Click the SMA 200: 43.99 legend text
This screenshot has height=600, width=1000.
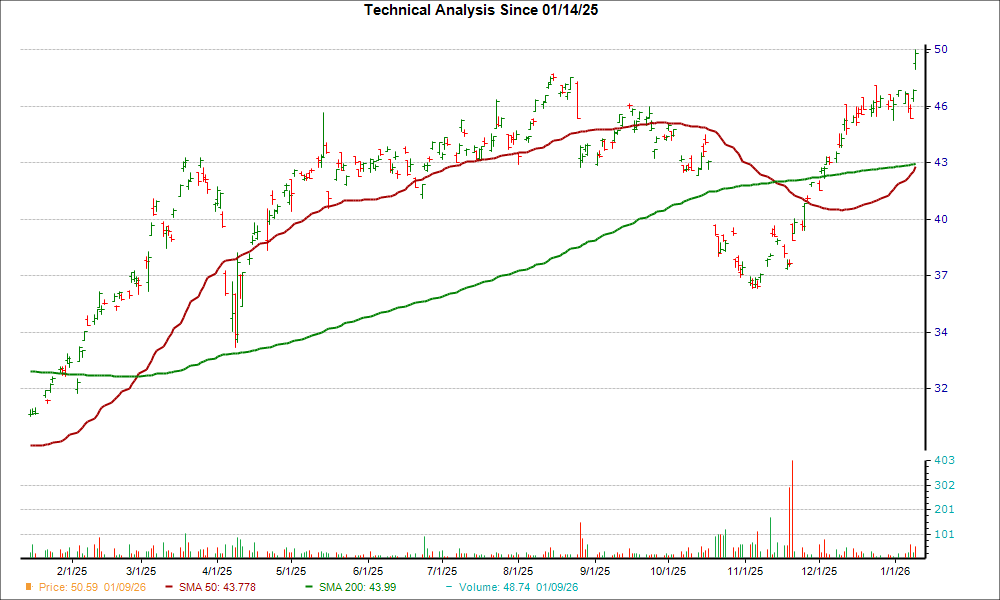pyautogui.click(x=358, y=588)
